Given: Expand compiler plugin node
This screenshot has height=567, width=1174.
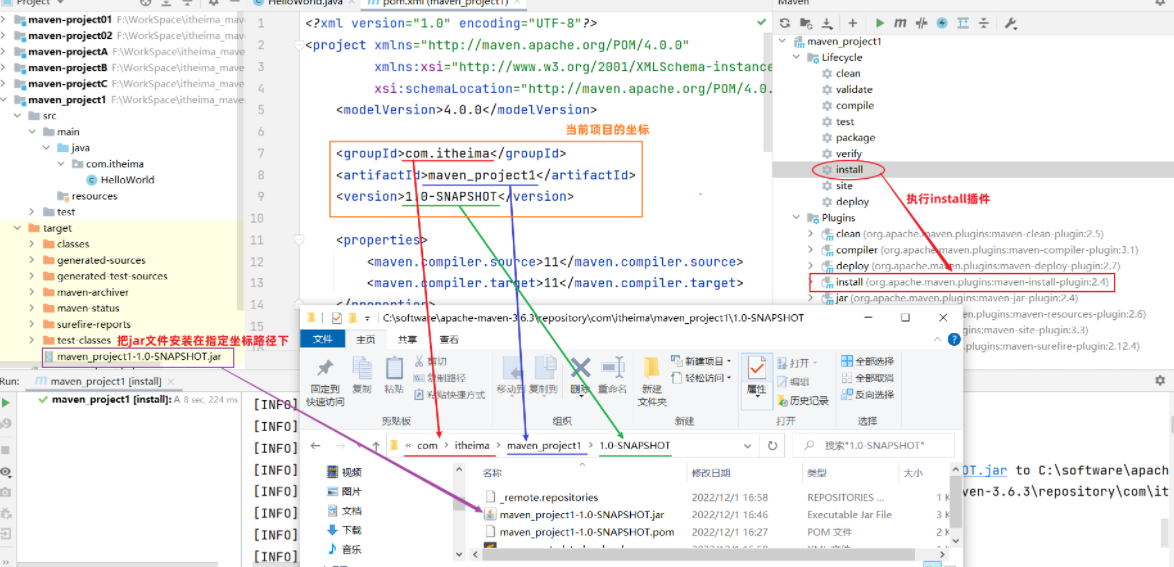Looking at the screenshot, I should point(812,250).
